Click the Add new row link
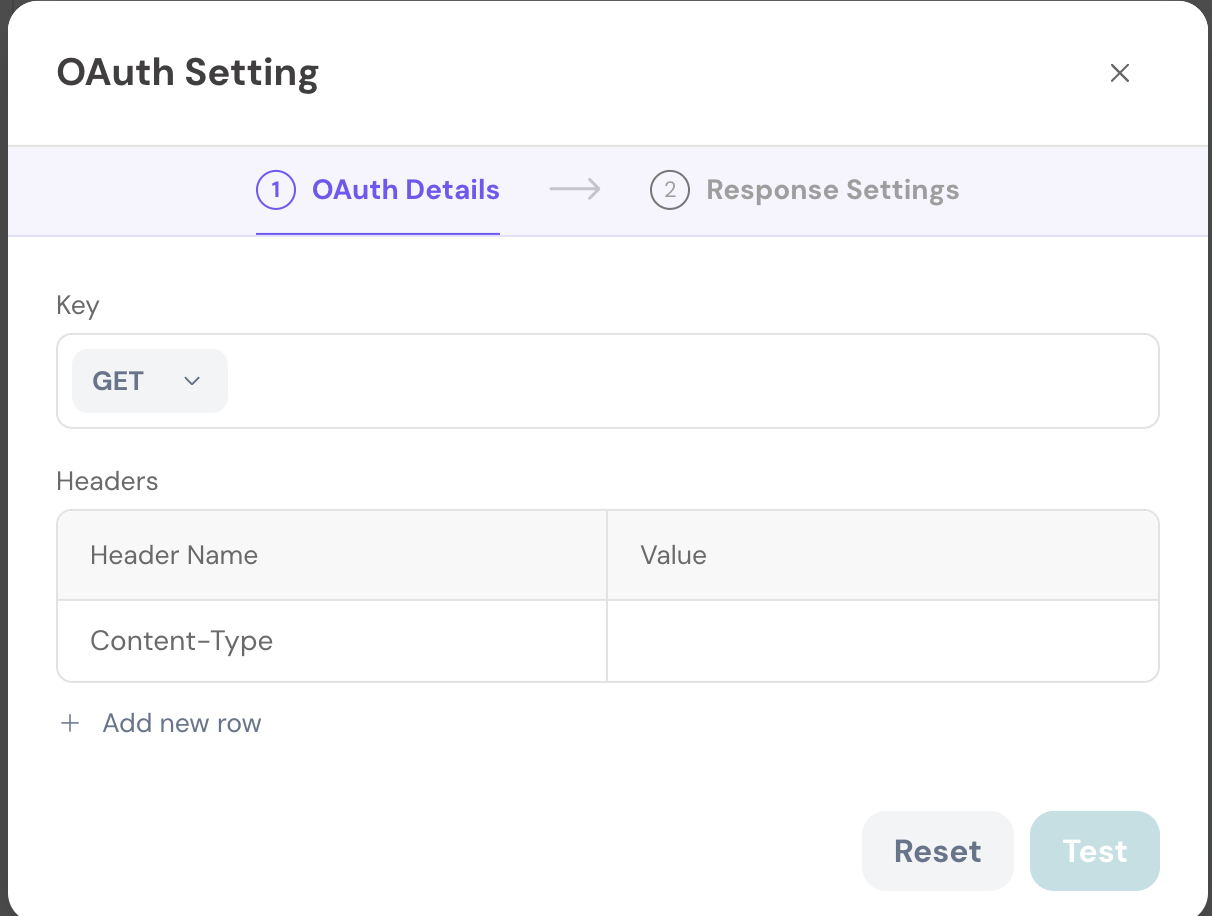Image resolution: width=1212 pixels, height=916 pixels. point(181,723)
